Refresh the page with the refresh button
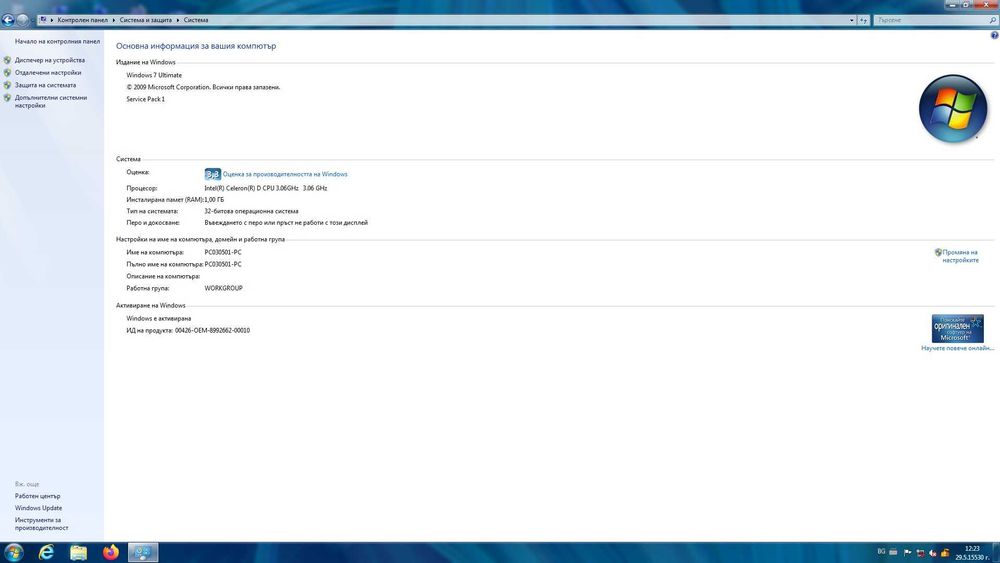The image size is (1000, 563). [864, 20]
